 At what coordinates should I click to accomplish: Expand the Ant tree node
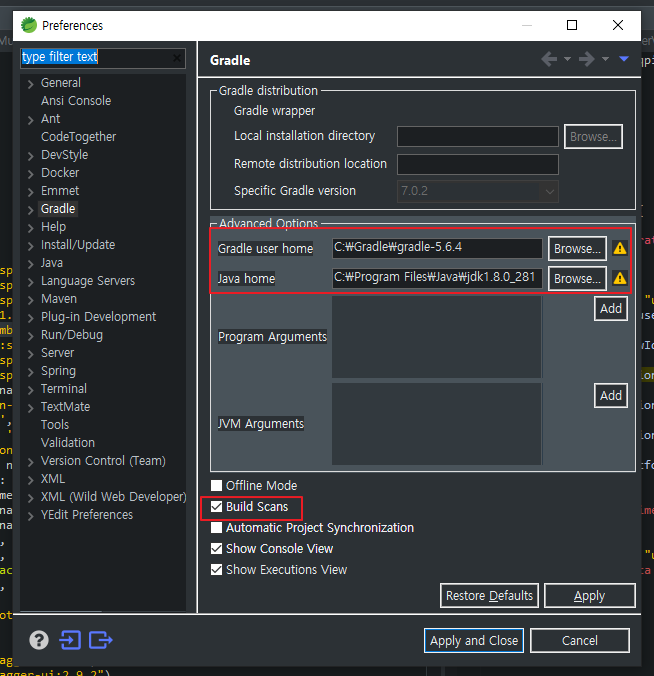(x=31, y=120)
